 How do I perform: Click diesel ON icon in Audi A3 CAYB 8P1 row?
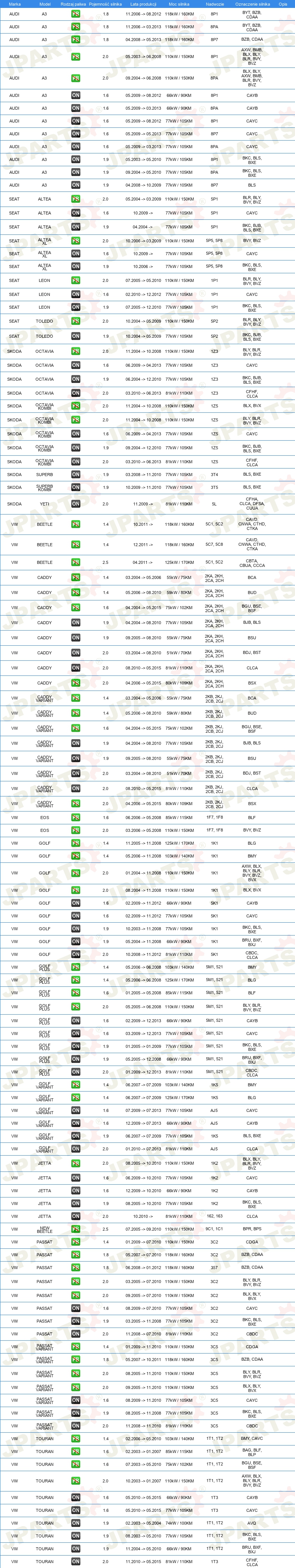pos(75,96)
